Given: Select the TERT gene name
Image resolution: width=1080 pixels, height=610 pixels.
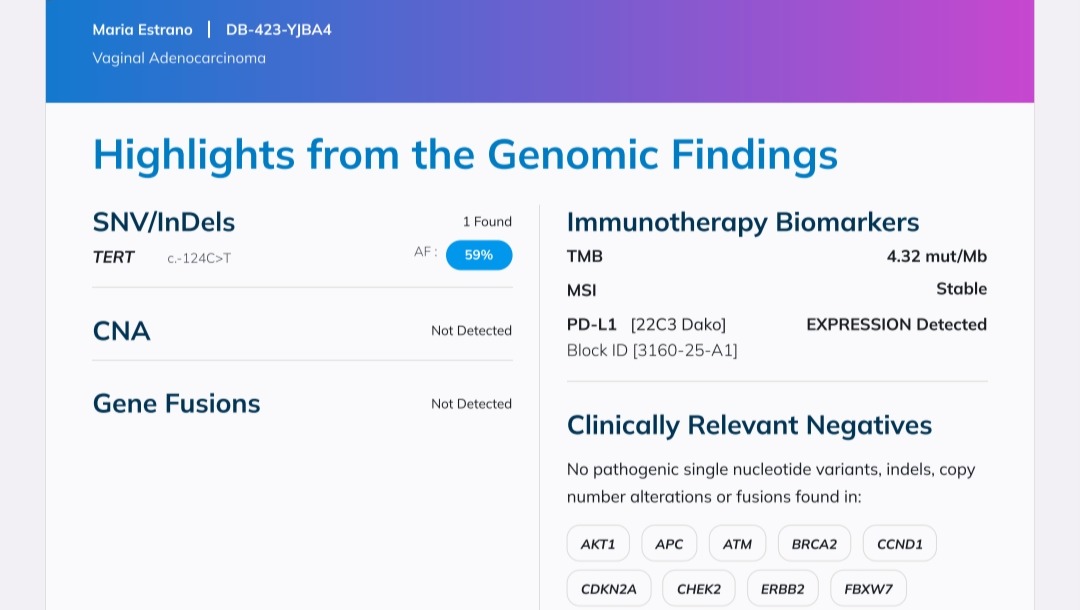Looking at the screenshot, I should tap(113, 257).
